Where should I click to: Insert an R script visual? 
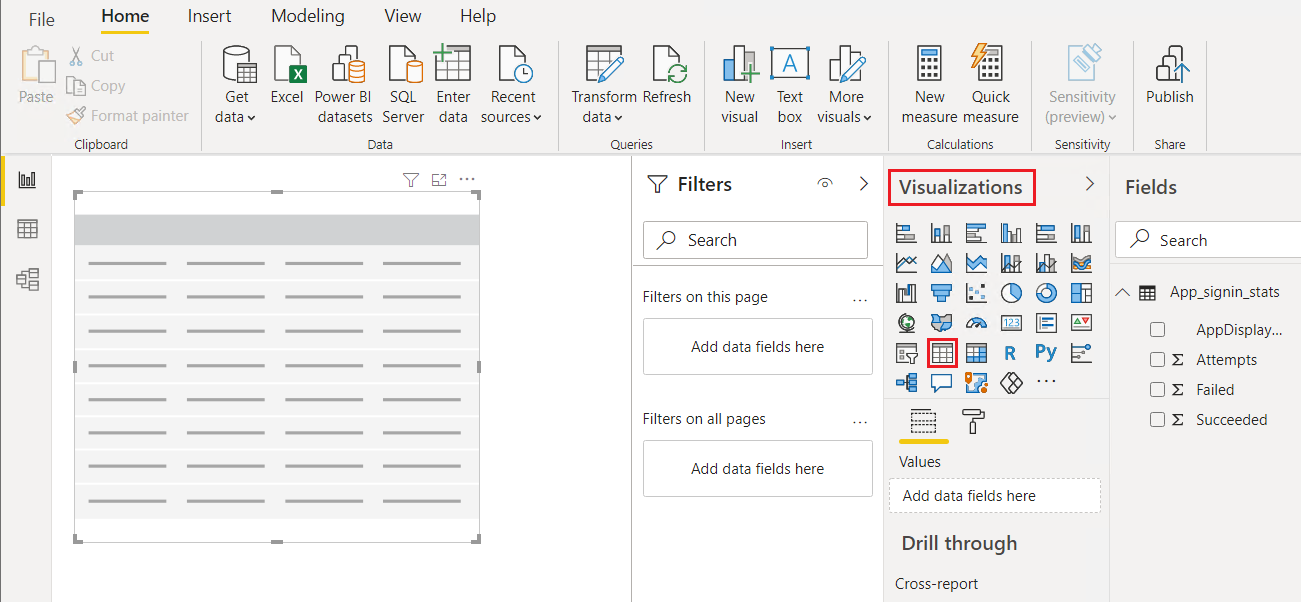(x=1011, y=352)
